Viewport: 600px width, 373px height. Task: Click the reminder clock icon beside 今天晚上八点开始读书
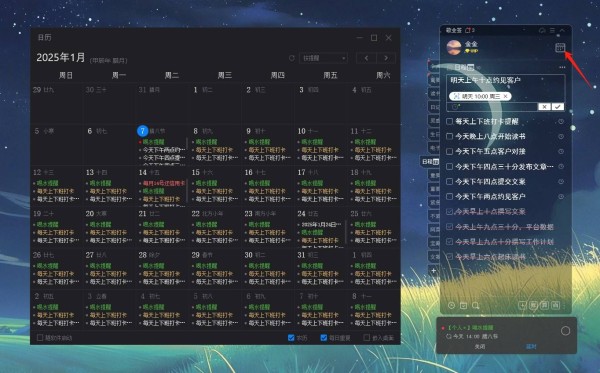pyautogui.click(x=561, y=137)
